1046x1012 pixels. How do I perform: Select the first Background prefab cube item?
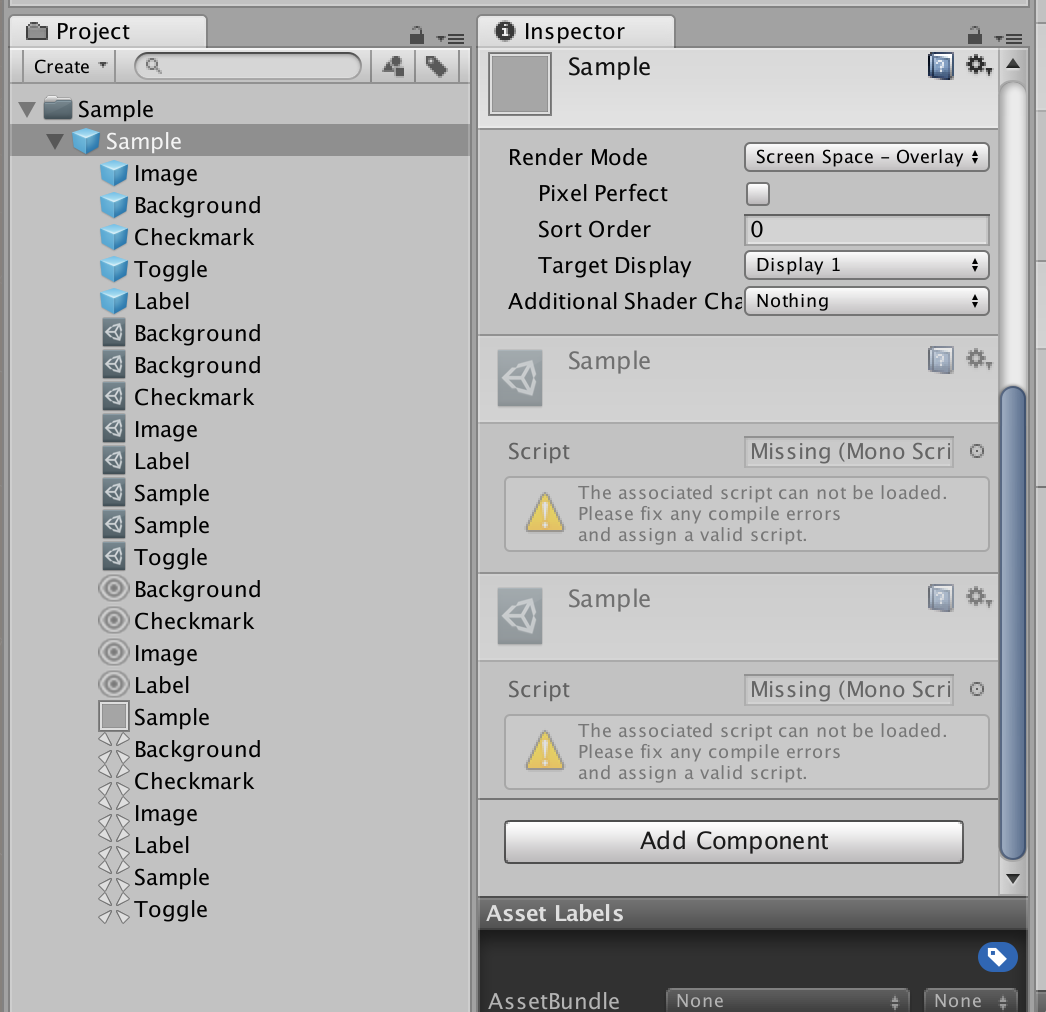click(x=180, y=205)
